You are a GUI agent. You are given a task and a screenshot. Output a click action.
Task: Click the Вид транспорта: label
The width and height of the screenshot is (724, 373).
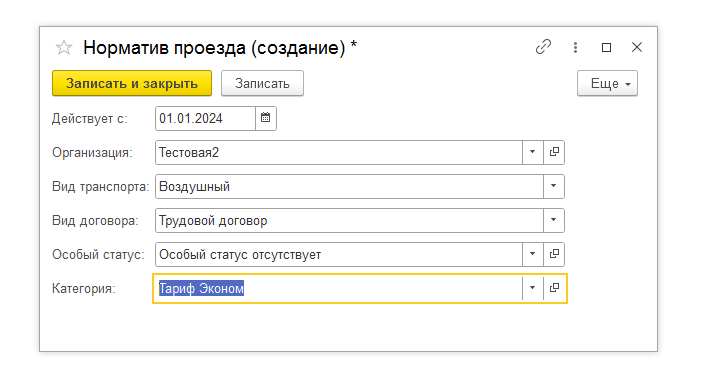click(x=101, y=186)
